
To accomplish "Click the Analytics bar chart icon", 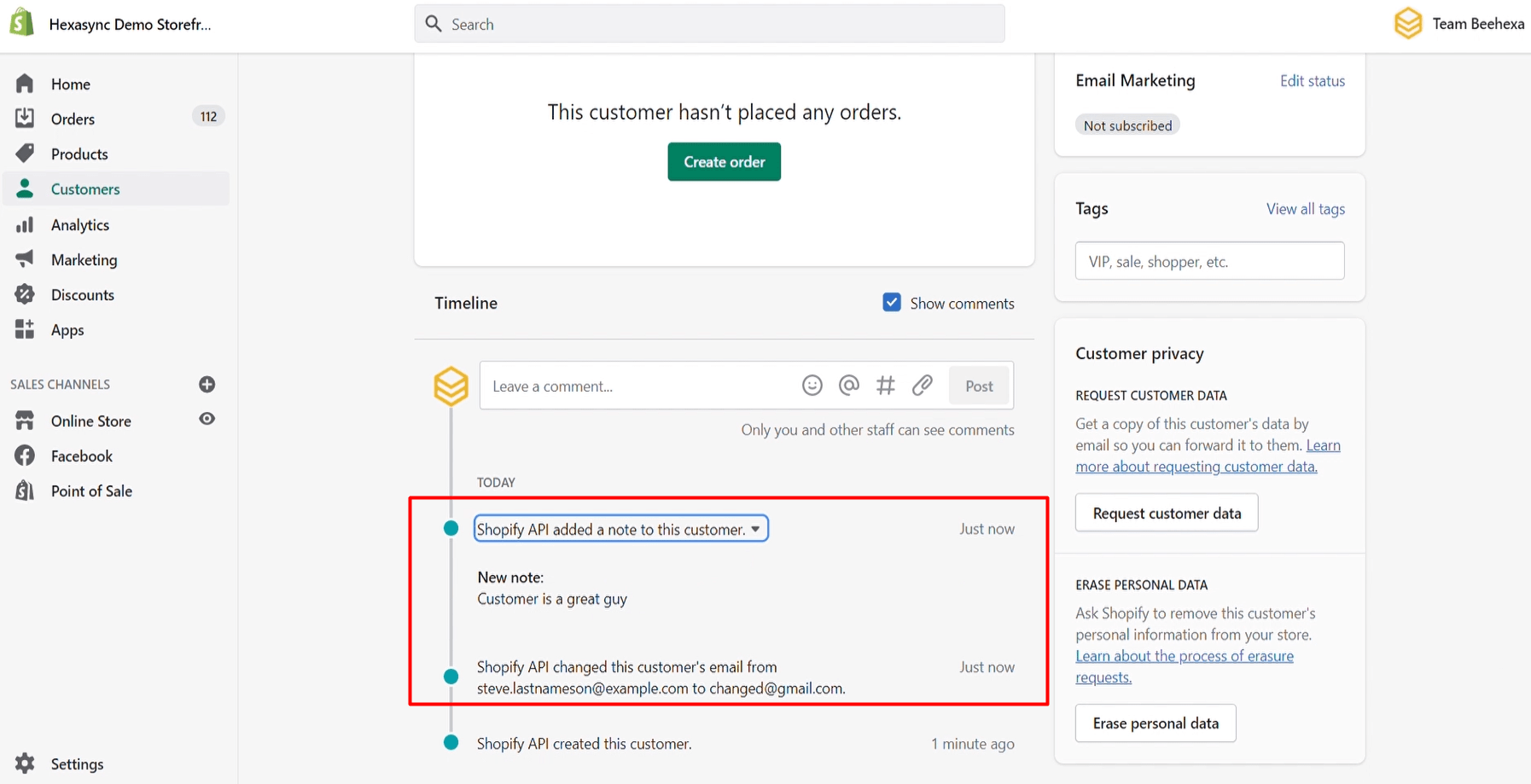I will pos(25,224).
